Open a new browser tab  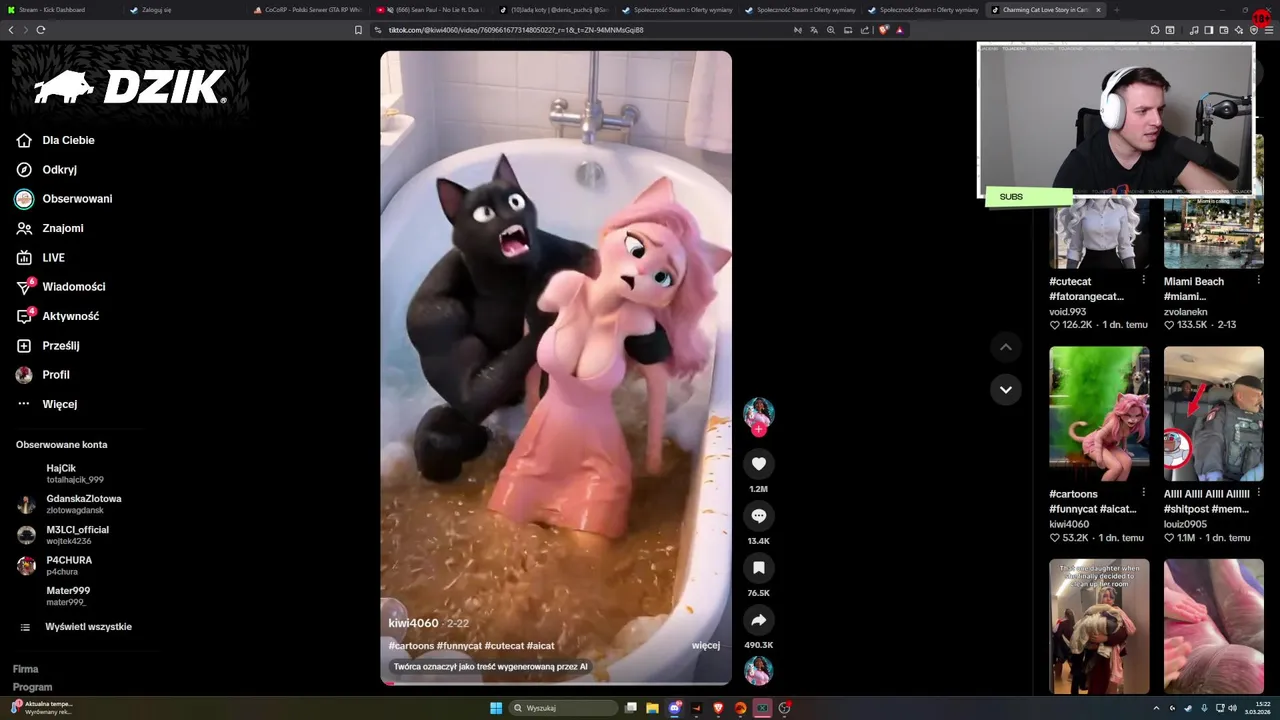pyautogui.click(x=1117, y=9)
